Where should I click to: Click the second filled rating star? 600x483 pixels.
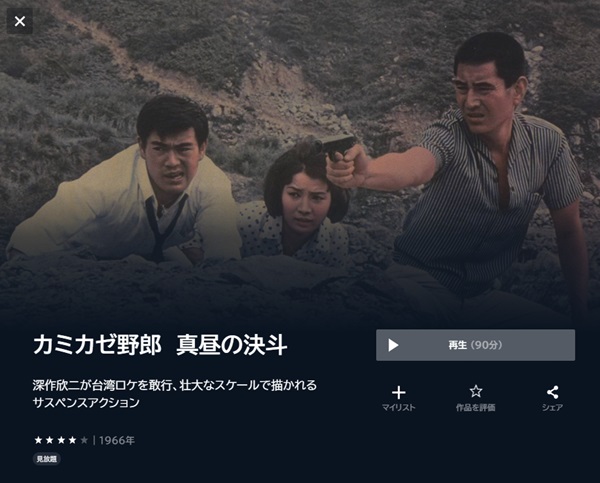(x=50, y=440)
